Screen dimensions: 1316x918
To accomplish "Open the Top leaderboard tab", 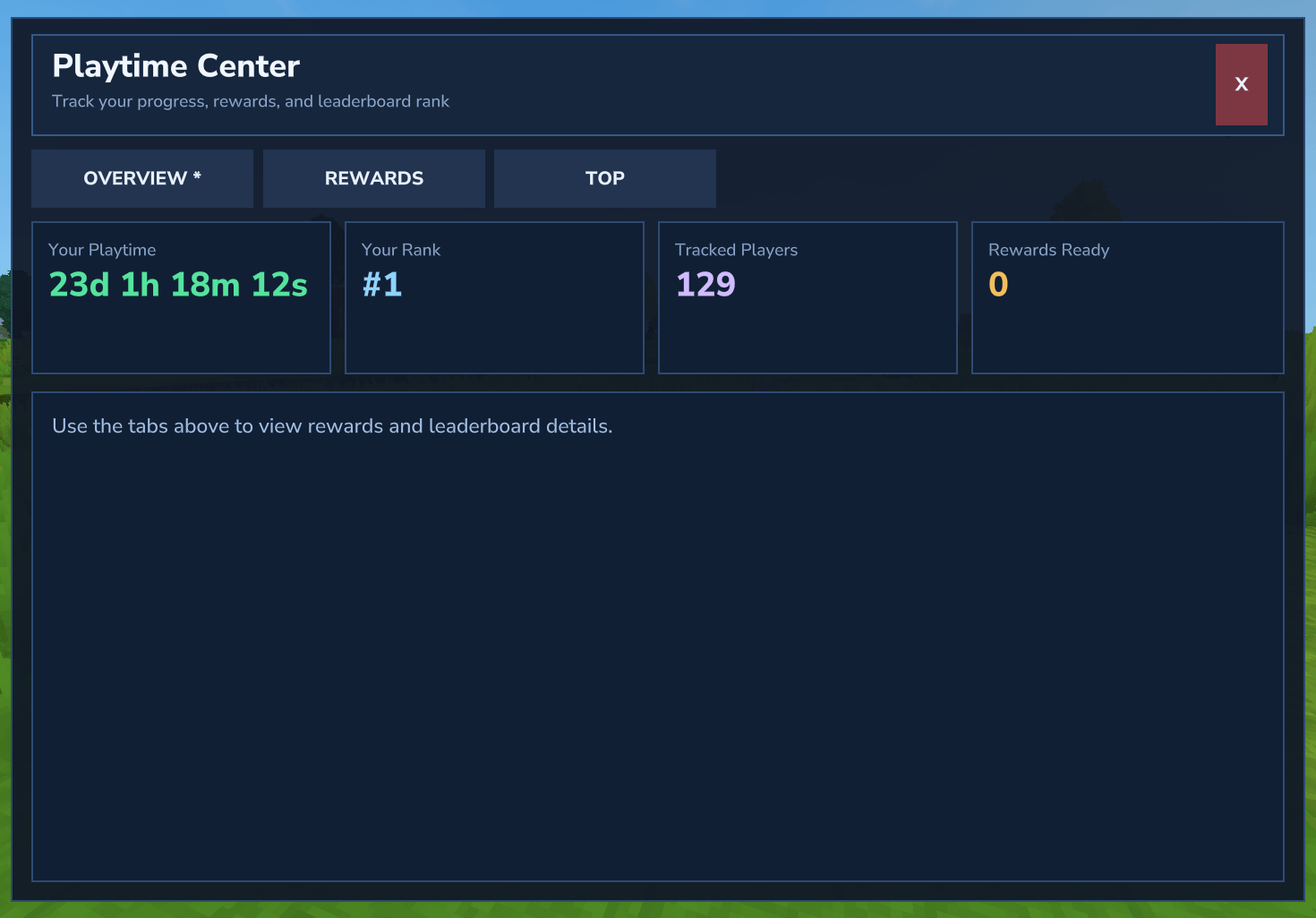I will (604, 178).
